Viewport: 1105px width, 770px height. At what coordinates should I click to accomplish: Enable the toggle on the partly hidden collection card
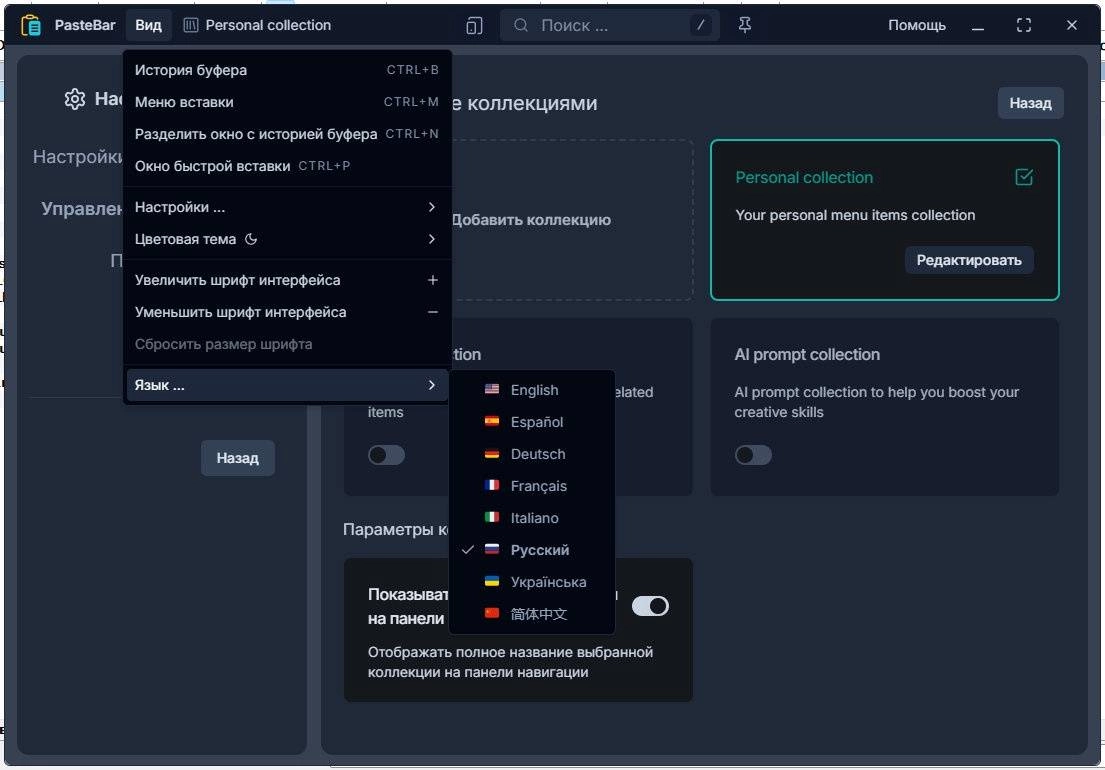[386, 455]
